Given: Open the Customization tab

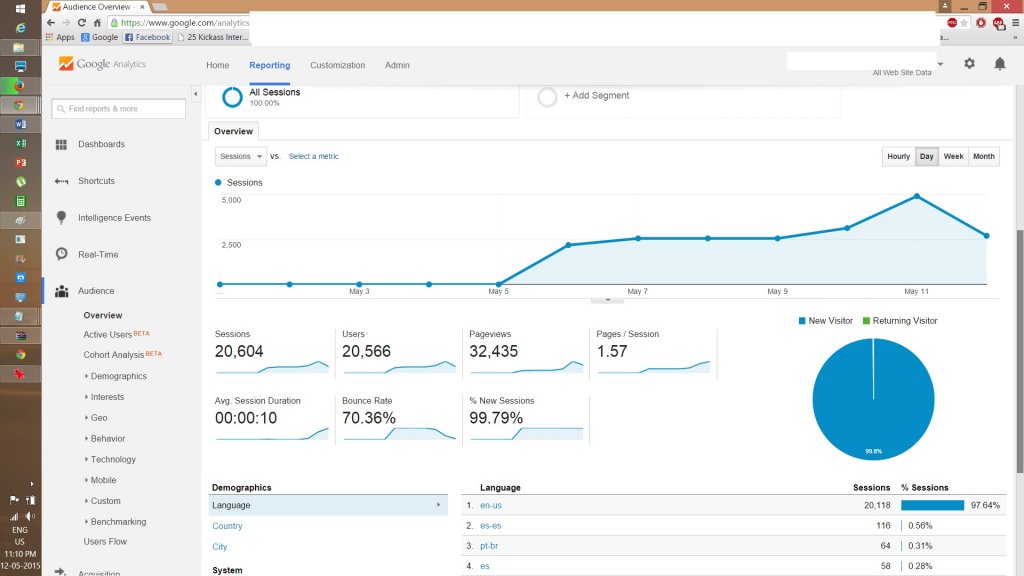Looking at the screenshot, I should point(337,65).
